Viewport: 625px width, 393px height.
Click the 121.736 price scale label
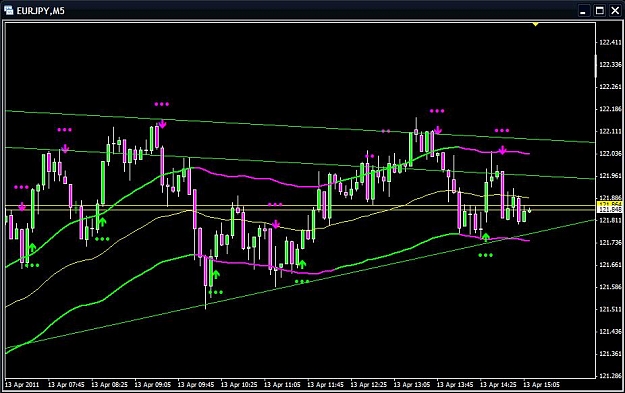coord(610,242)
